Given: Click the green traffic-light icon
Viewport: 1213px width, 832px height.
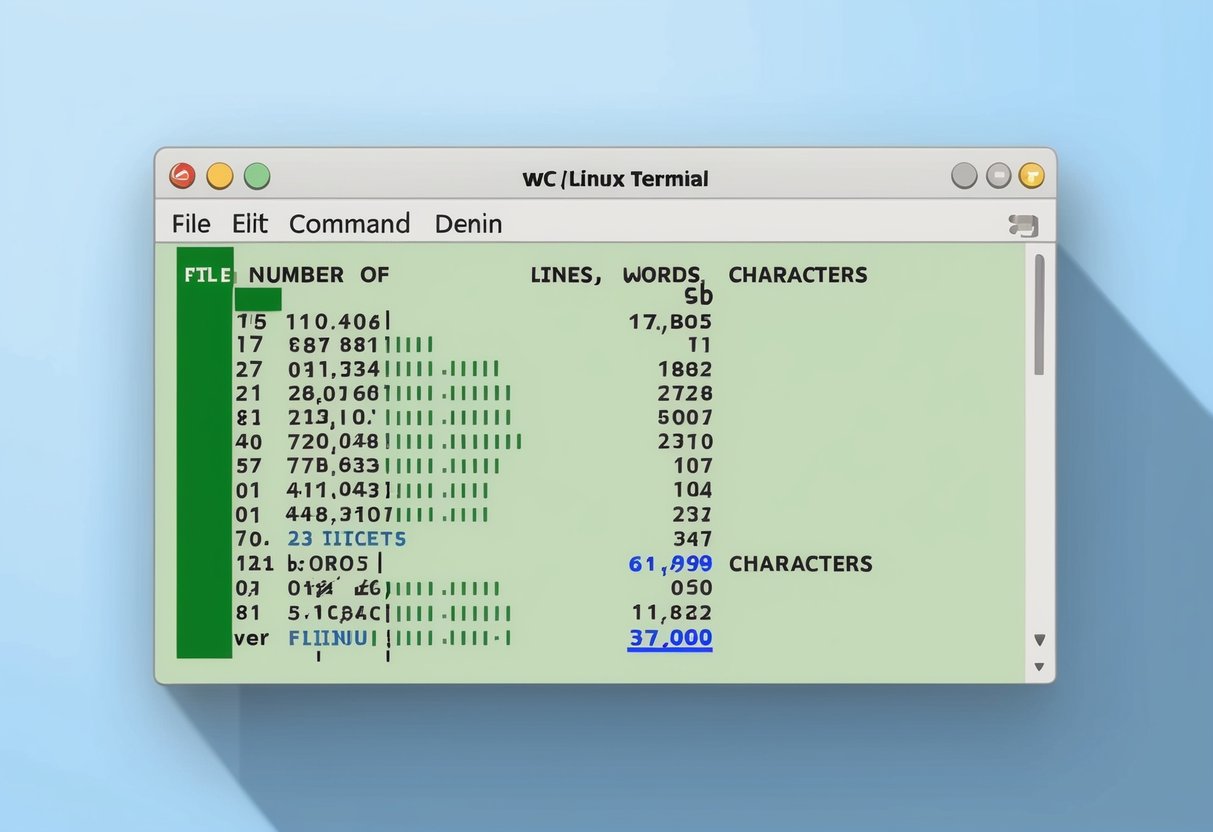Looking at the screenshot, I should [x=257, y=175].
